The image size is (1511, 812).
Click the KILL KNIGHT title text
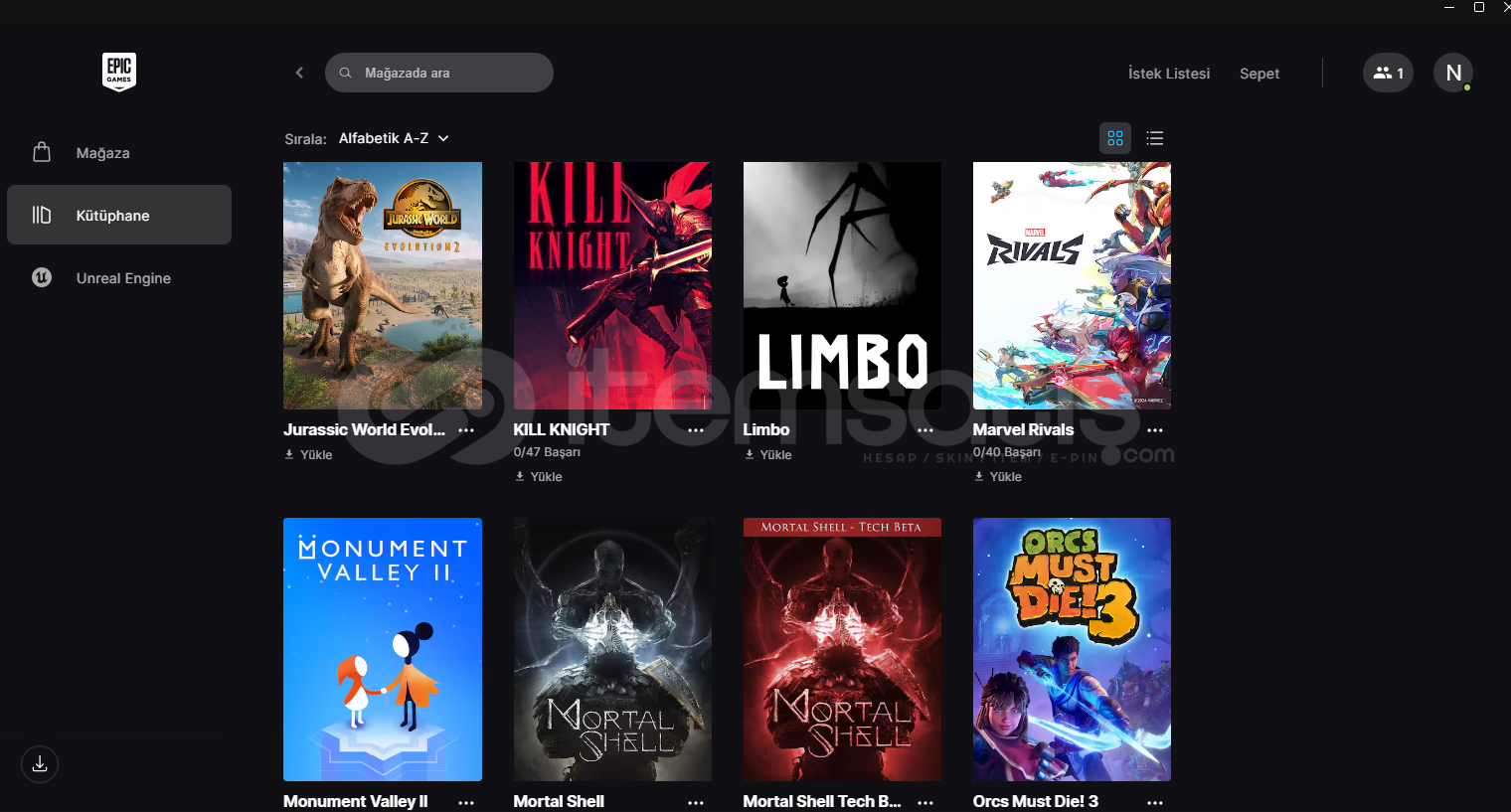click(x=562, y=429)
